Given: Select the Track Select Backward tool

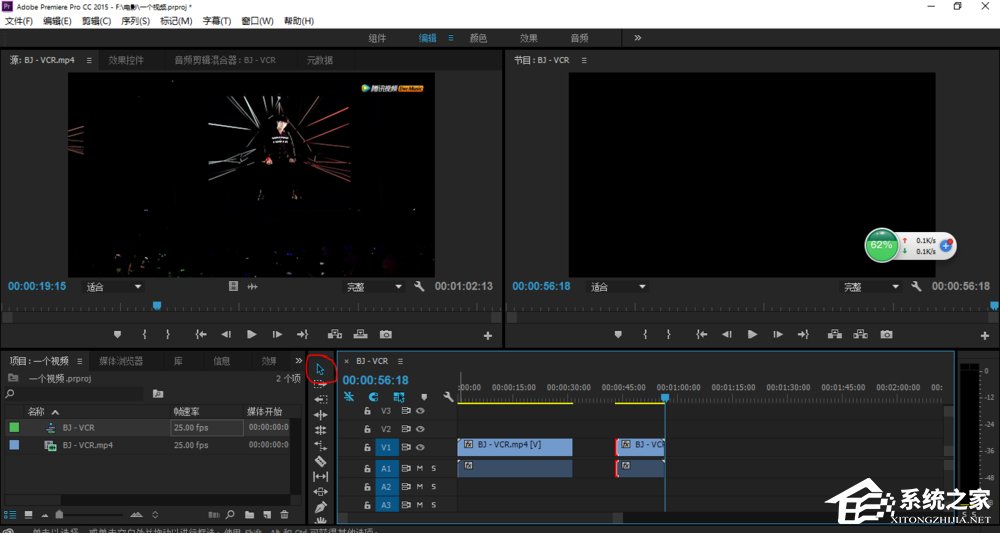Looking at the screenshot, I should click(320, 399).
